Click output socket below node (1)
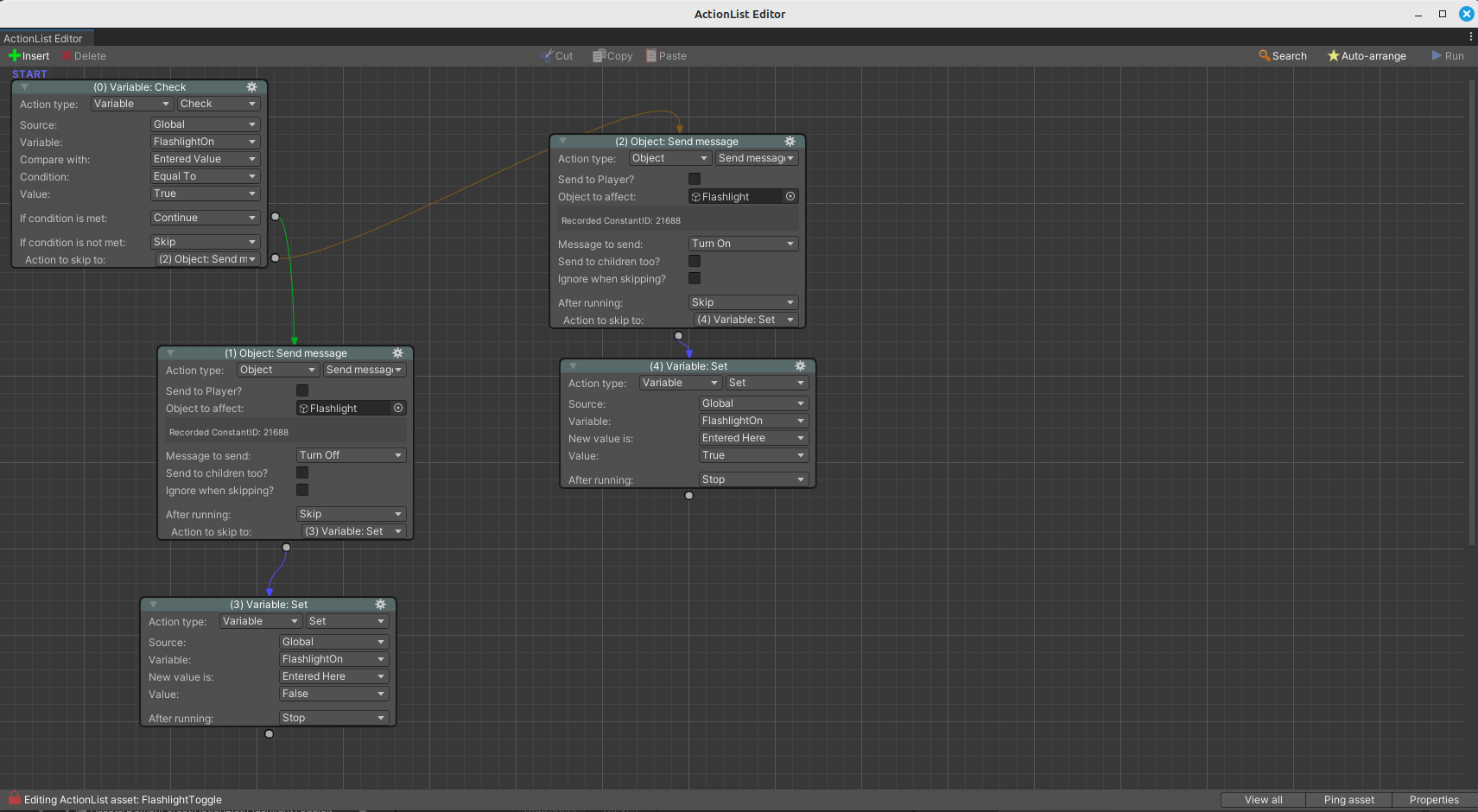This screenshot has height=812, width=1478. (287, 548)
